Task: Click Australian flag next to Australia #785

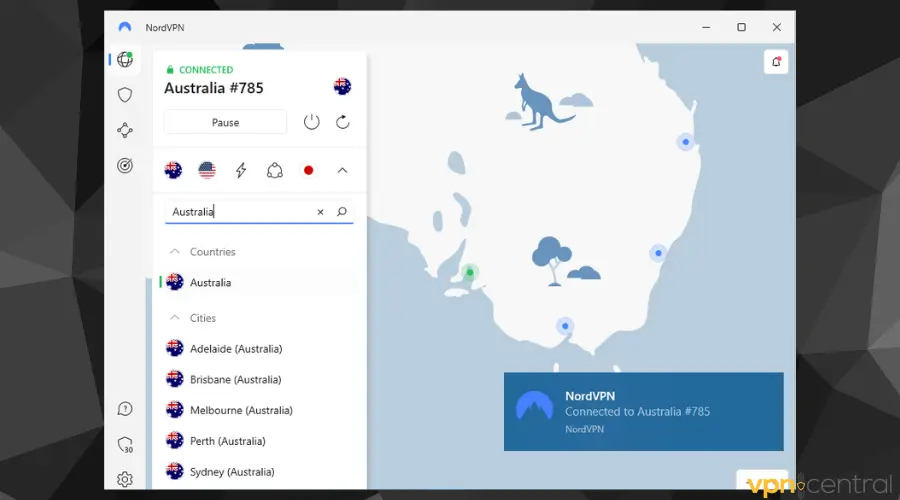Action: coord(342,87)
